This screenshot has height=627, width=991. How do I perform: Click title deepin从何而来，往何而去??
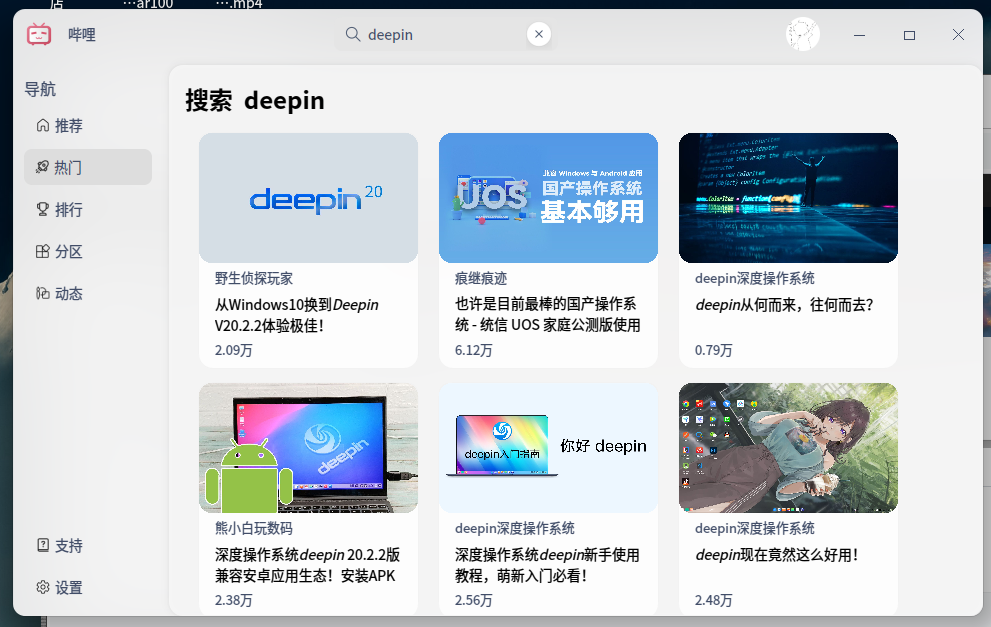tap(784, 305)
